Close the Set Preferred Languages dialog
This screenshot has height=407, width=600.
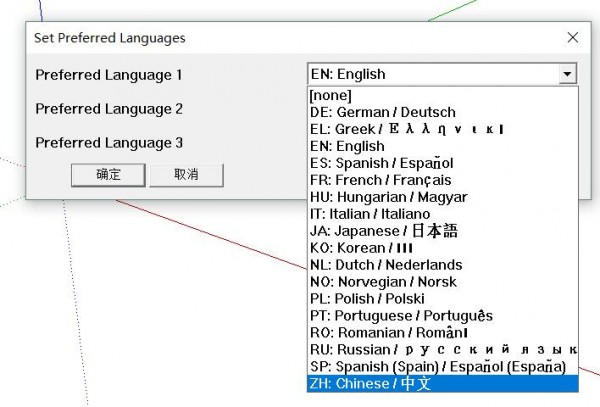pyautogui.click(x=572, y=38)
